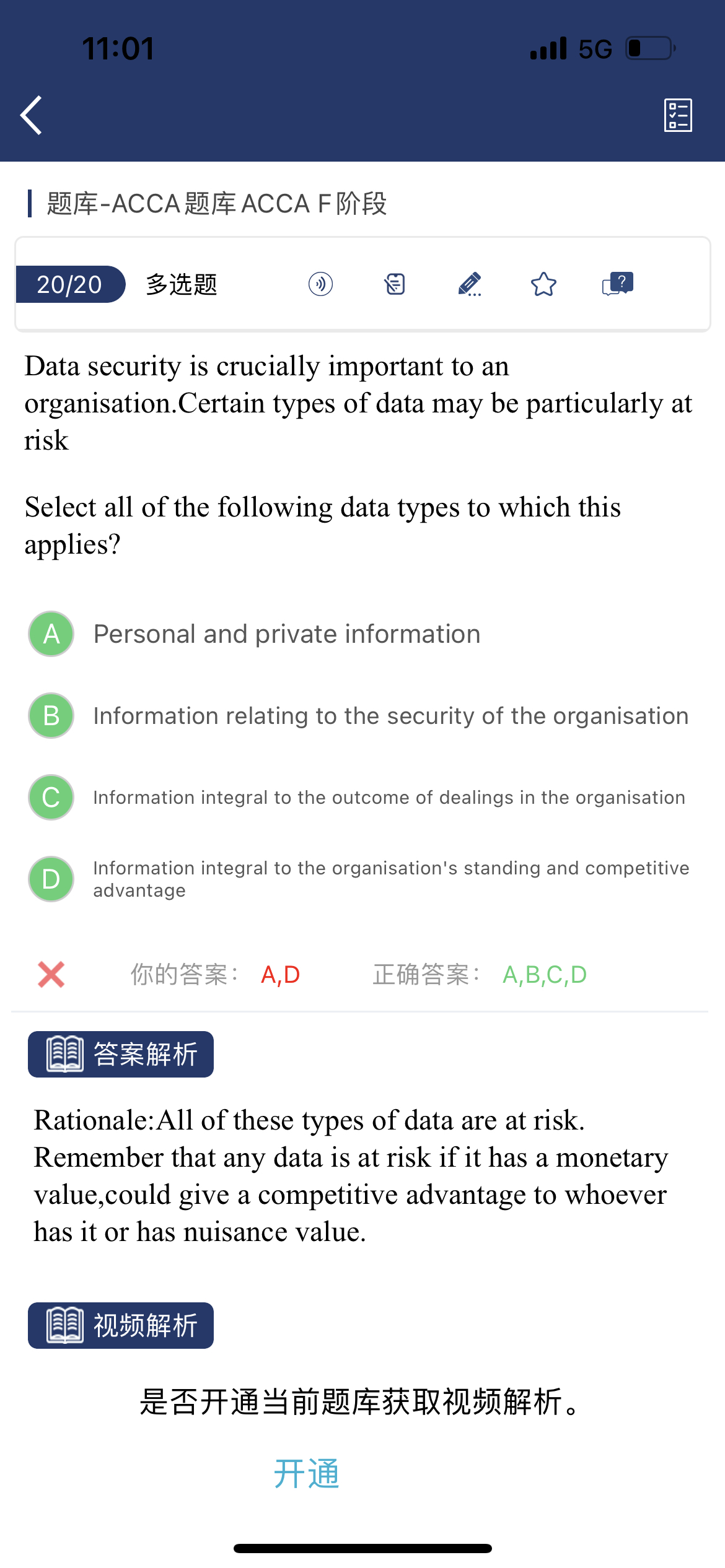Tap the back arrow in header
Viewport: 725px width, 1568px height.
click(32, 115)
